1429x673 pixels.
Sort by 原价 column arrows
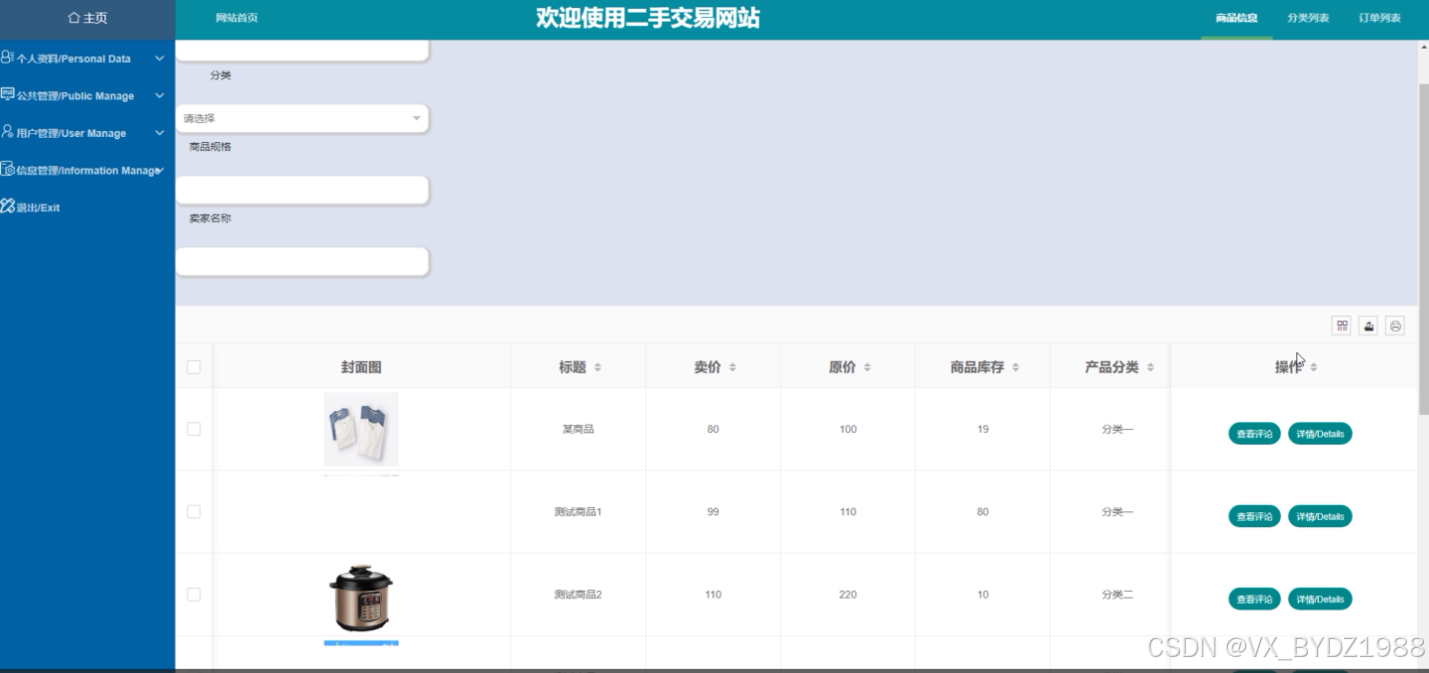coord(867,368)
